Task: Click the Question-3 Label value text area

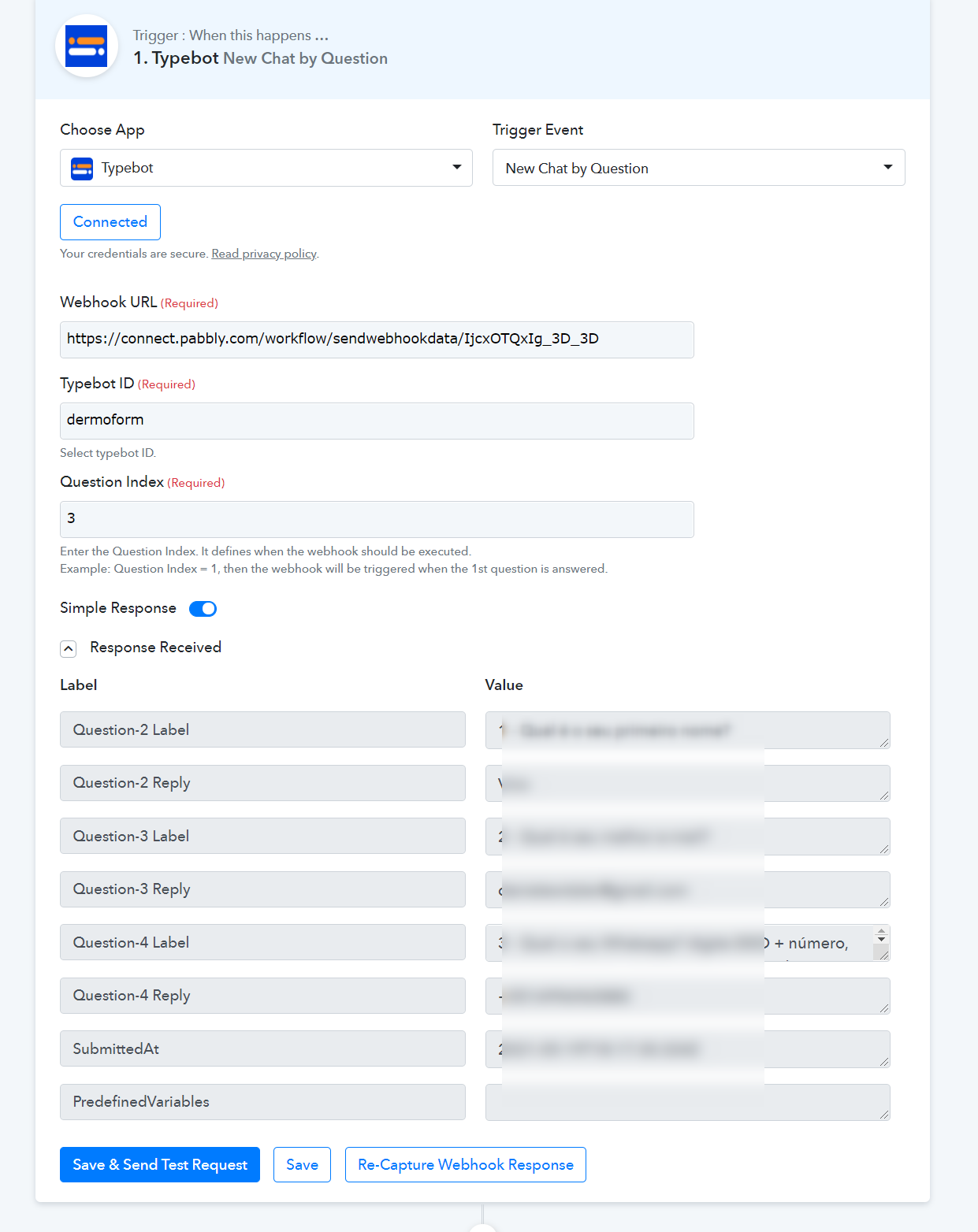Action: 688,837
